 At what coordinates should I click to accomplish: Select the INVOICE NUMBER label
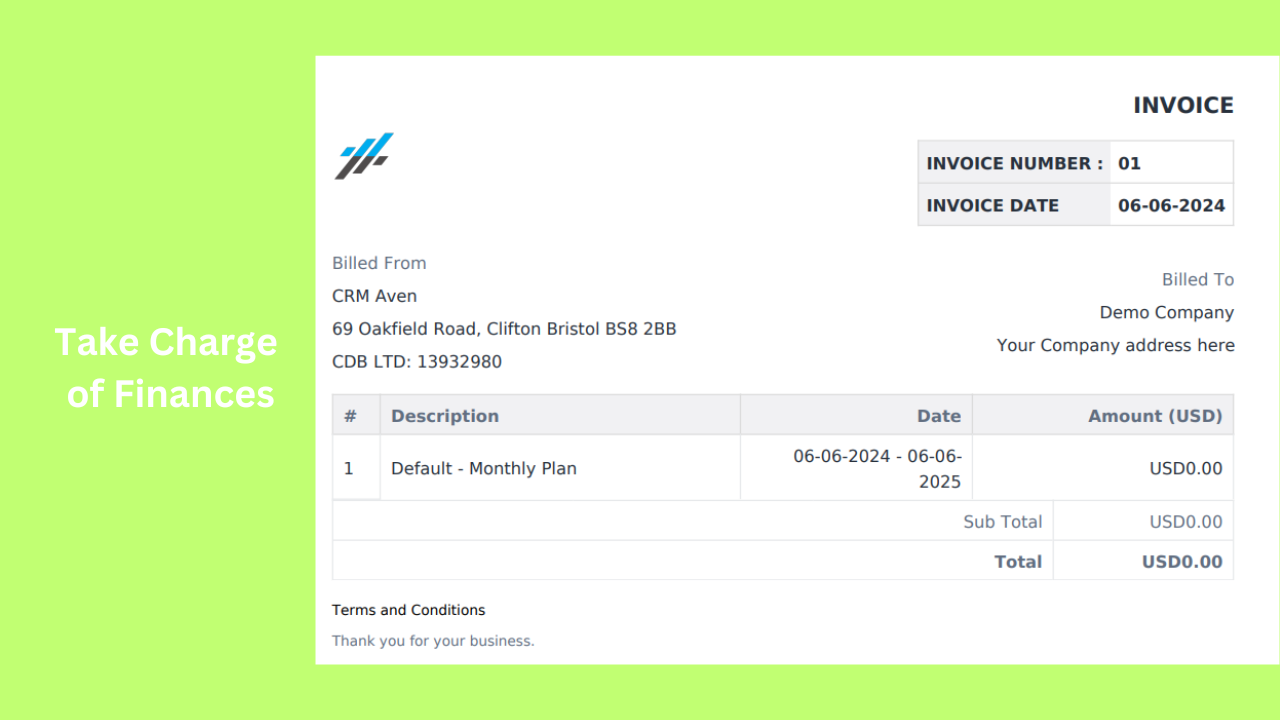[1015, 163]
